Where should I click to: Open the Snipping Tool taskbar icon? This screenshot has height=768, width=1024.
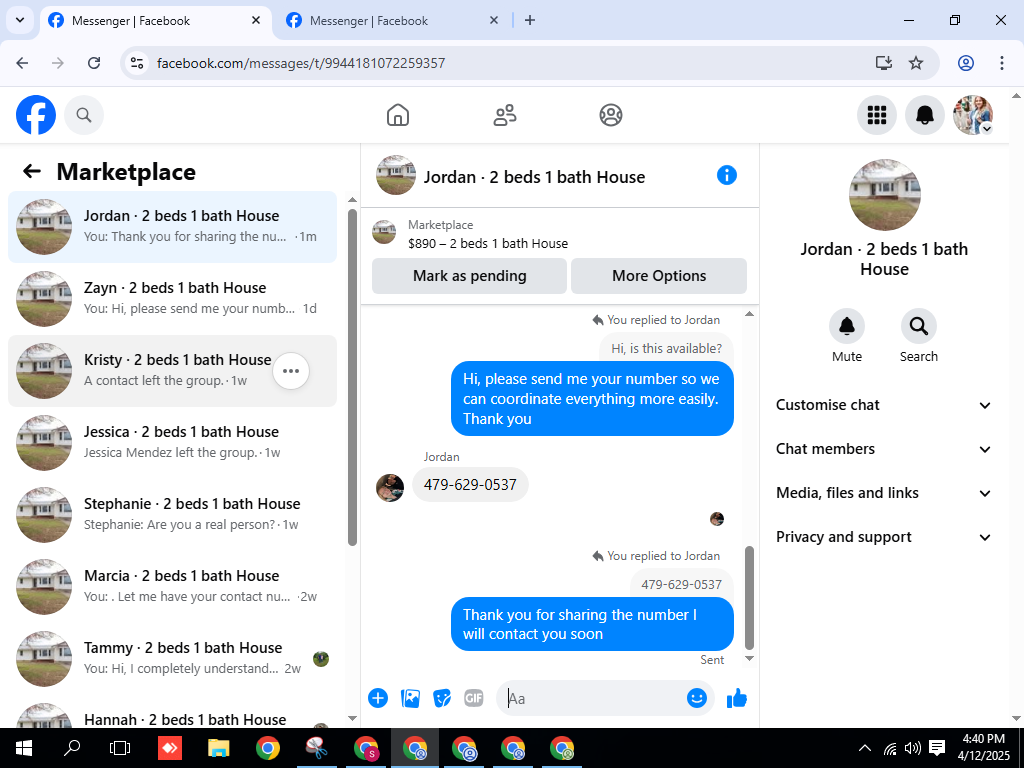point(317,748)
